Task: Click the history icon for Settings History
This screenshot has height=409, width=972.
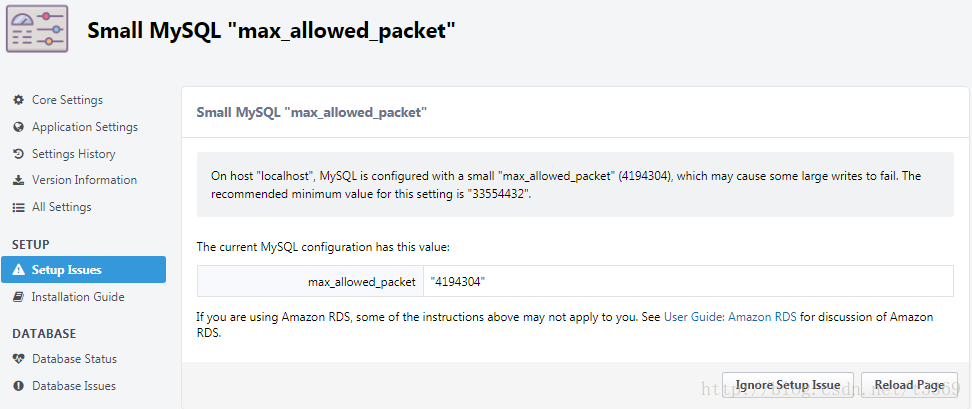Action: [x=19, y=154]
